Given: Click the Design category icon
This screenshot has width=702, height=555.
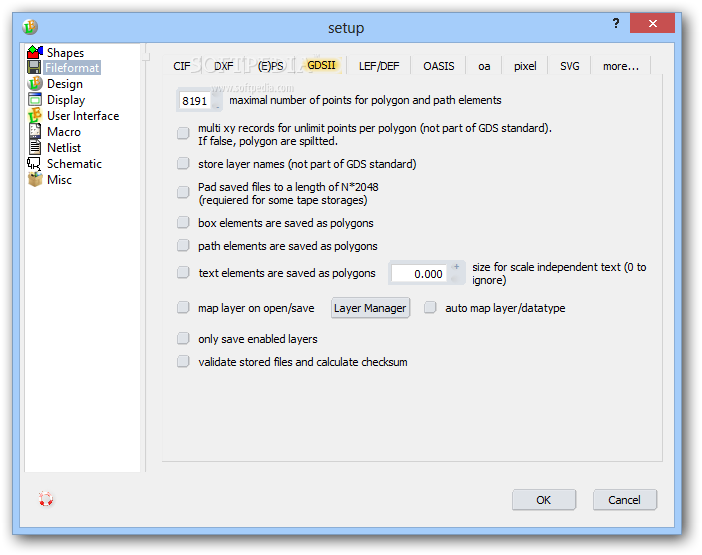Looking at the screenshot, I should pyautogui.click(x=34, y=84).
